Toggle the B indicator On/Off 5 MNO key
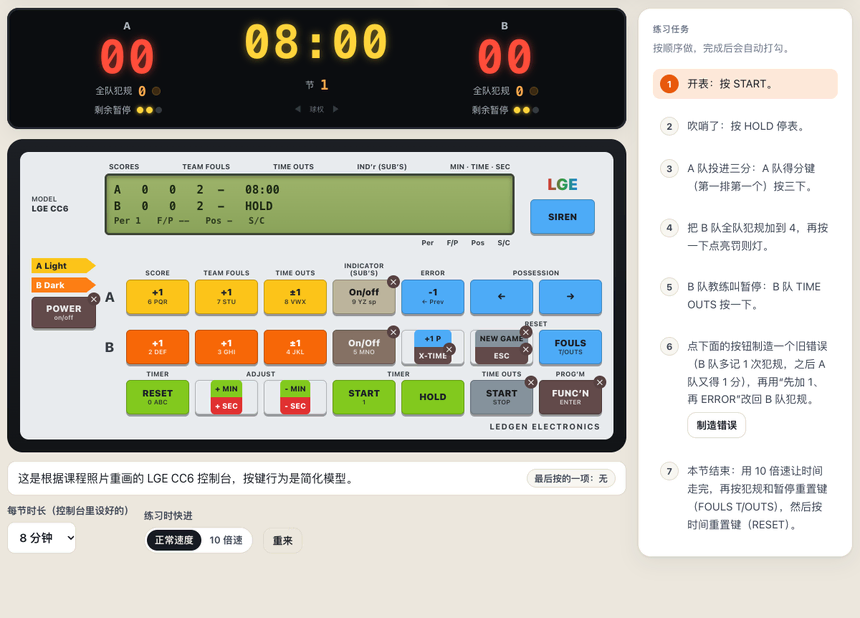The height and width of the screenshot is (618, 860). [364, 347]
